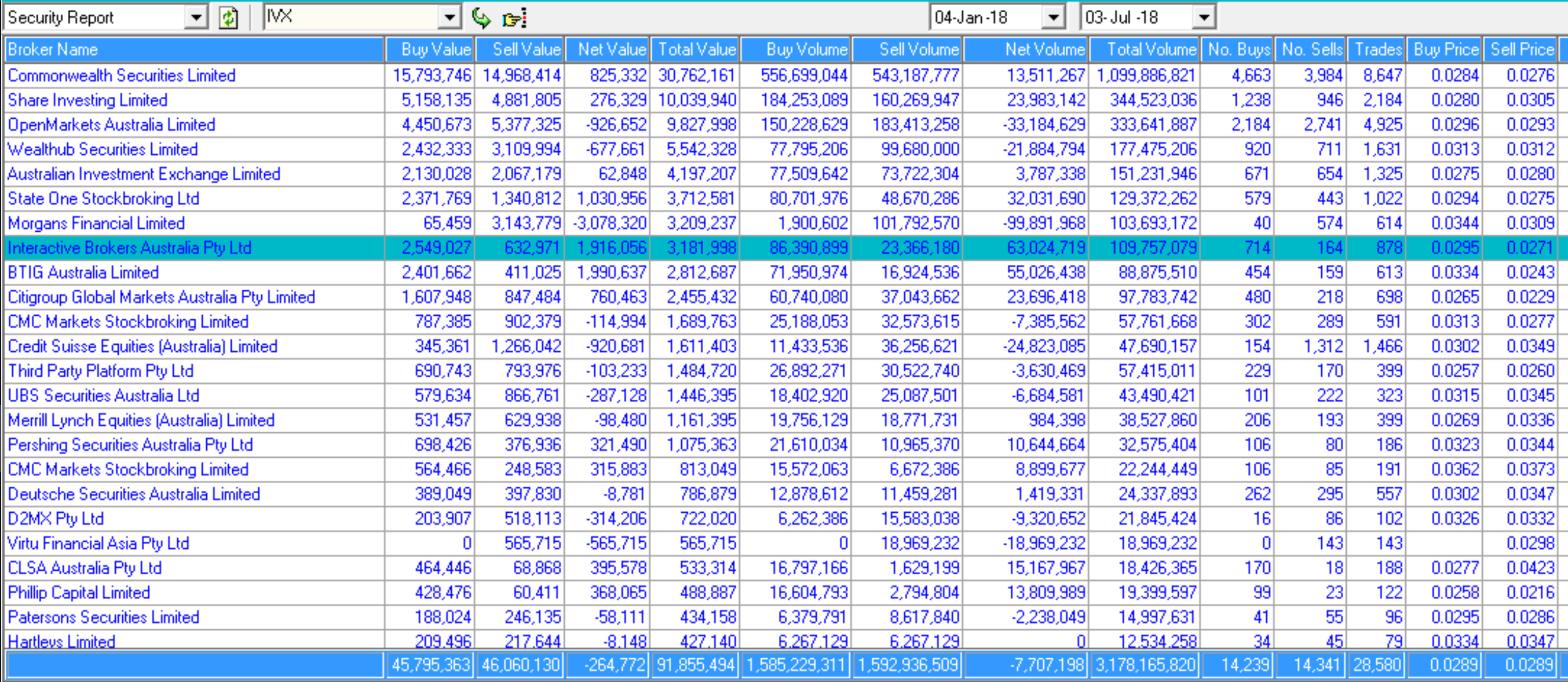Sort by Buy Value column header
This screenshot has width=1568, height=682.
[430, 49]
